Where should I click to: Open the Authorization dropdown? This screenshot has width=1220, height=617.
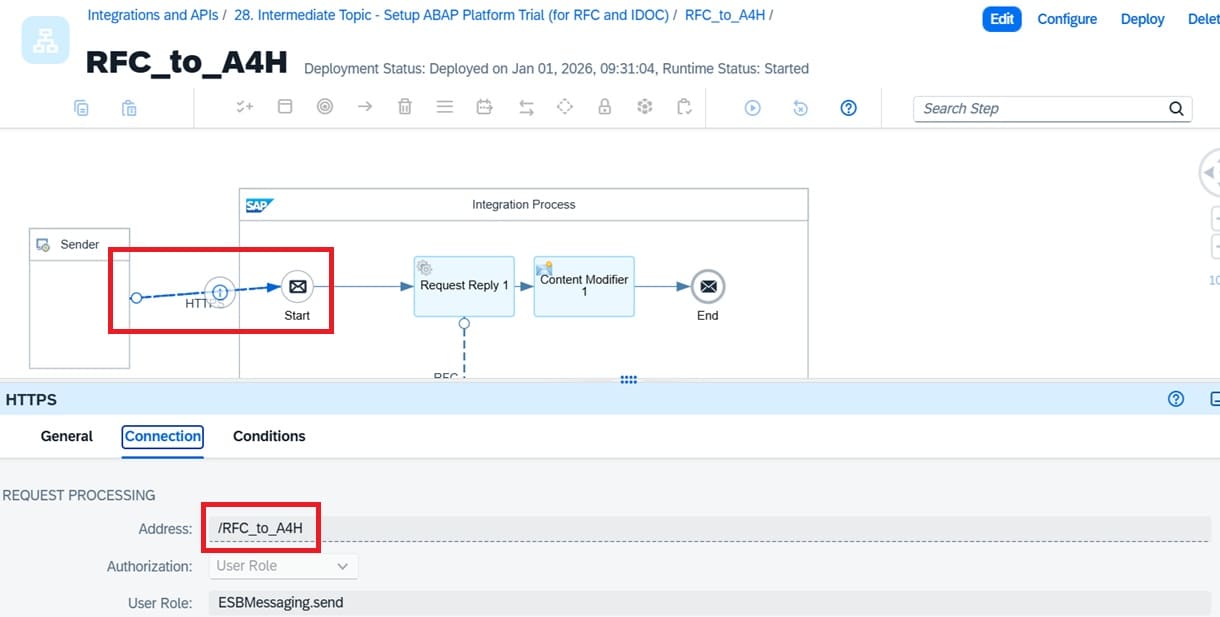point(284,566)
